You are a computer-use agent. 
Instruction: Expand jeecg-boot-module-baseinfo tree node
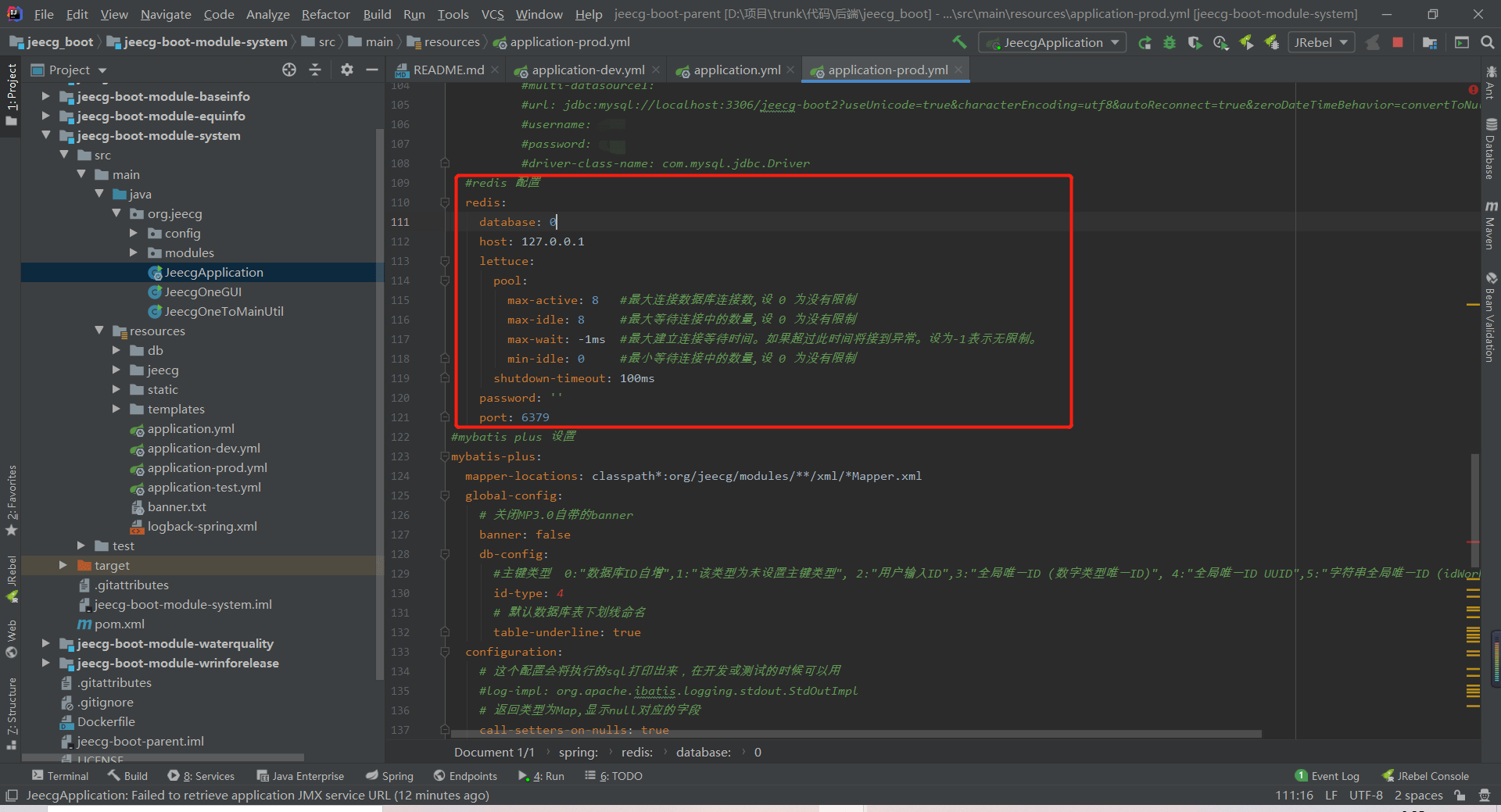[x=46, y=96]
